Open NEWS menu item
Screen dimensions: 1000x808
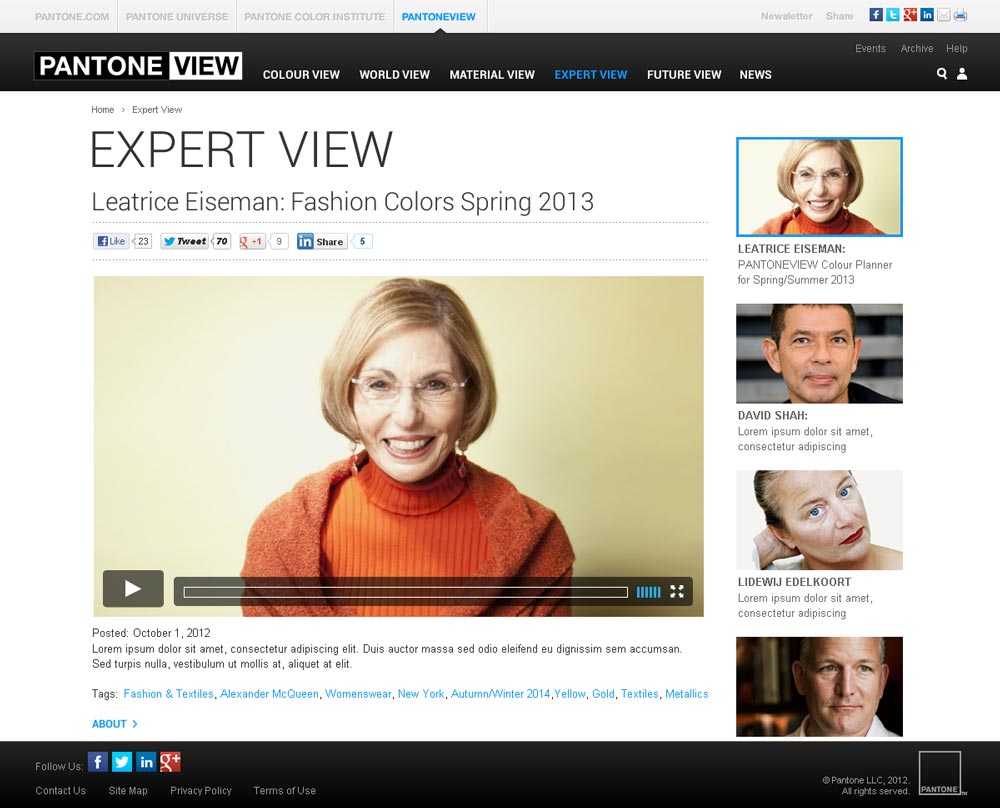tap(756, 75)
